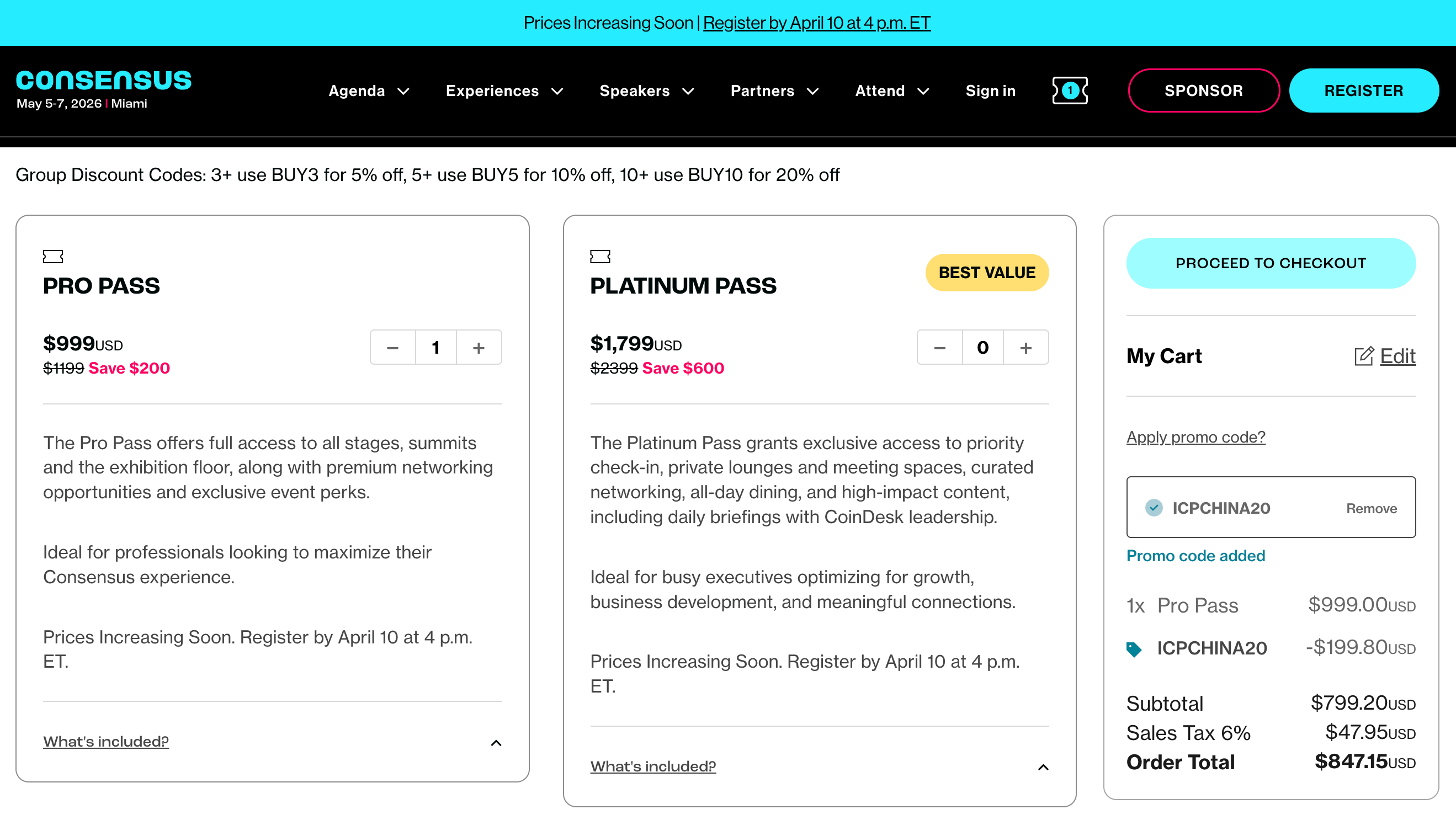Click the Pro Pass quantity field
The width and height of the screenshot is (1456, 820).
pyautogui.click(x=435, y=348)
